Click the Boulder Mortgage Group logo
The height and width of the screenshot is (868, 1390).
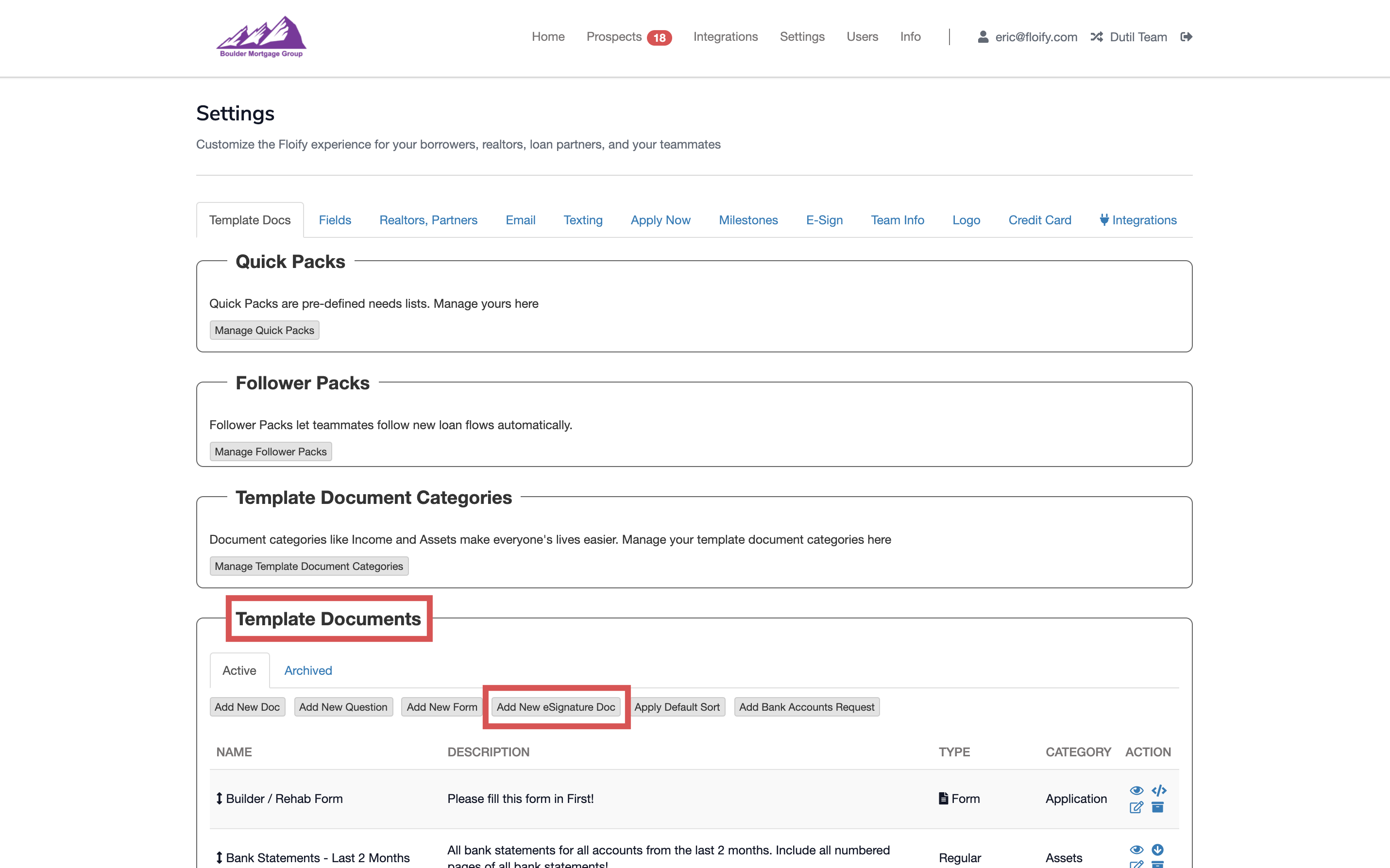click(261, 37)
